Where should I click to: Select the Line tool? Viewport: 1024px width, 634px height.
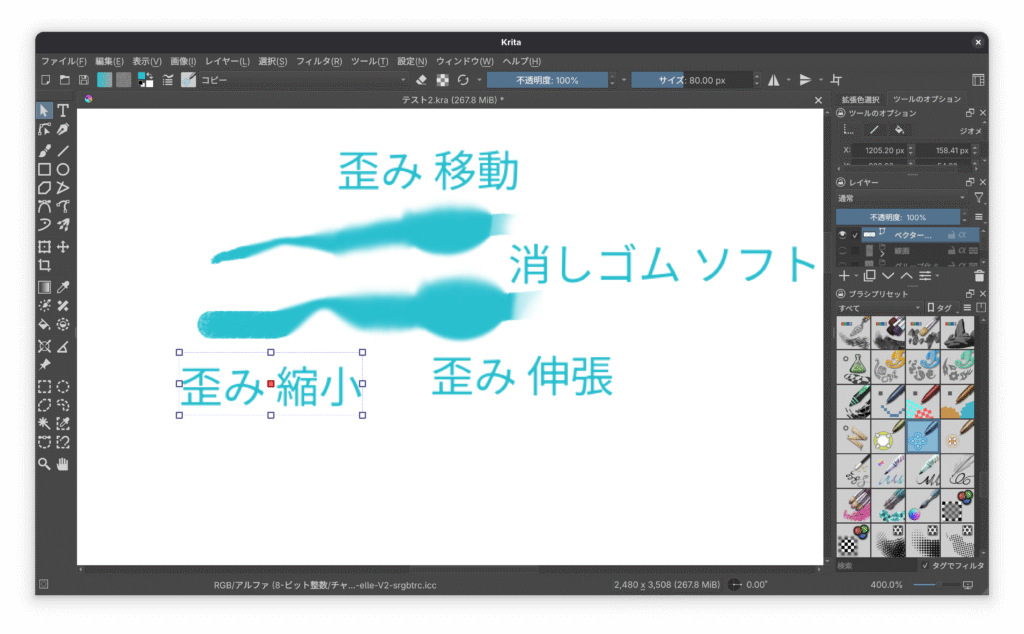click(63, 151)
